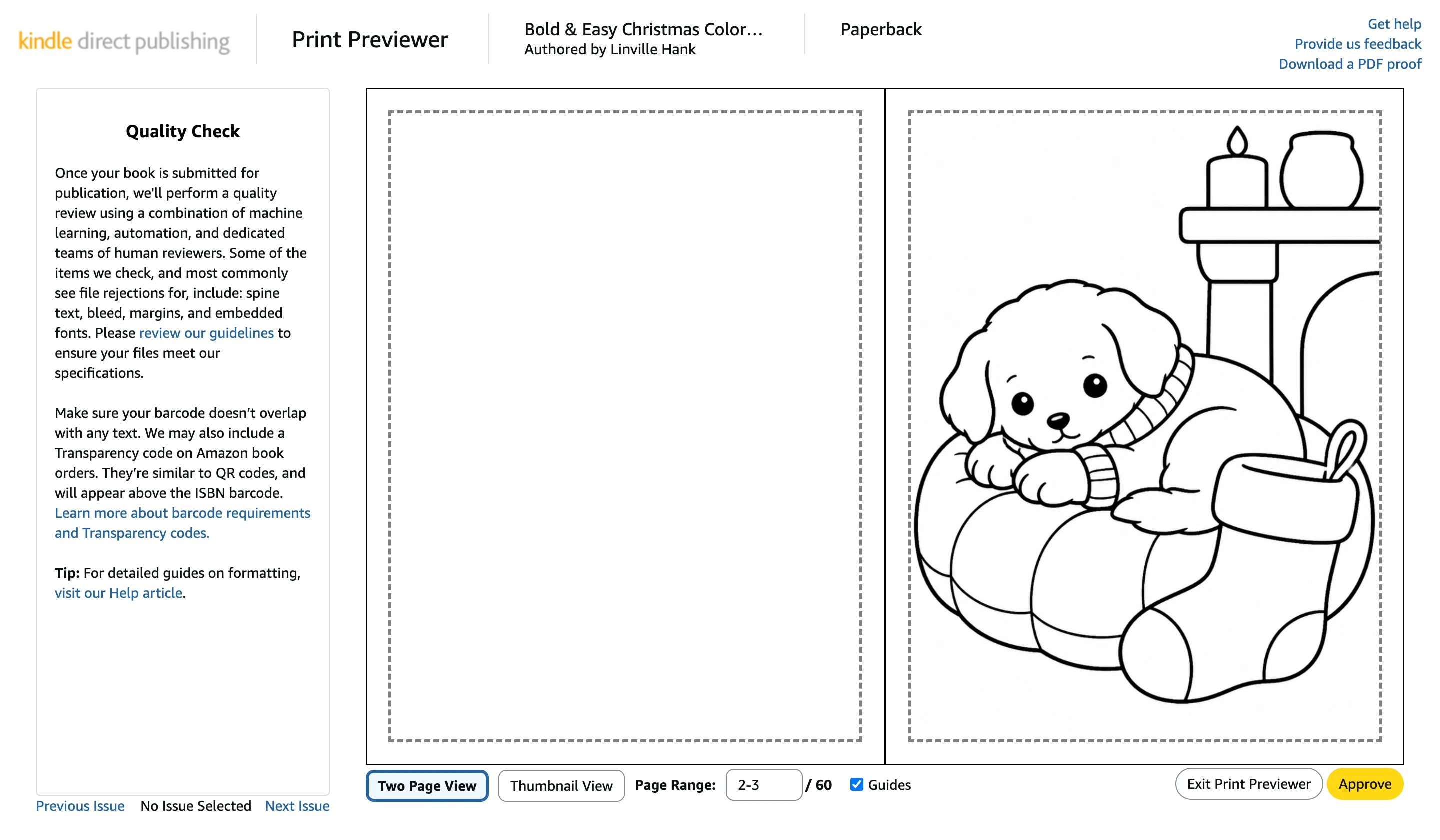Click the Page Range input field
Screen dimensions: 1440x840
pos(764,785)
